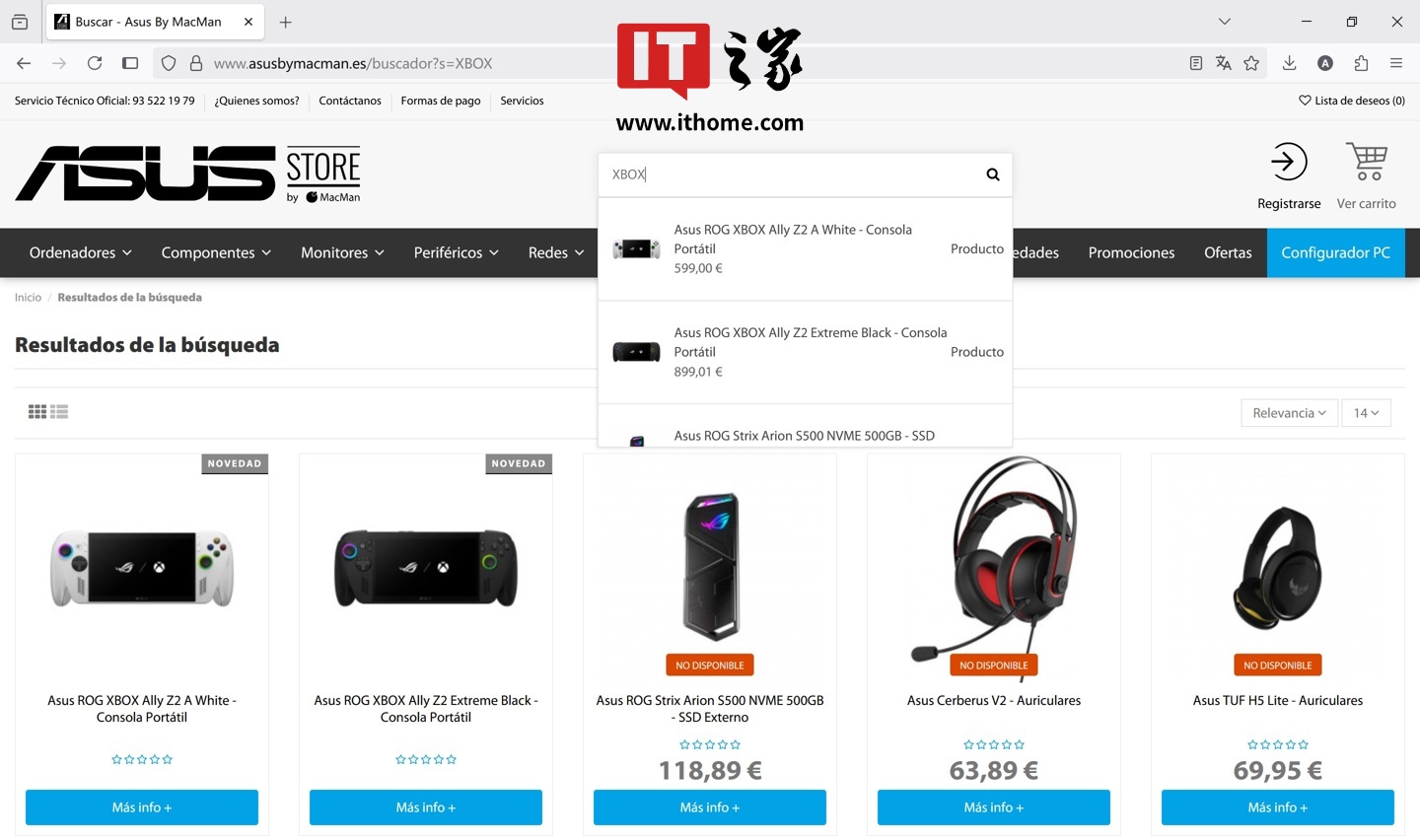Viewport: 1420px width, 840px height.
Task: Select ROG XBOX Ally Z2 A White suggestion
Action: [x=805, y=248]
